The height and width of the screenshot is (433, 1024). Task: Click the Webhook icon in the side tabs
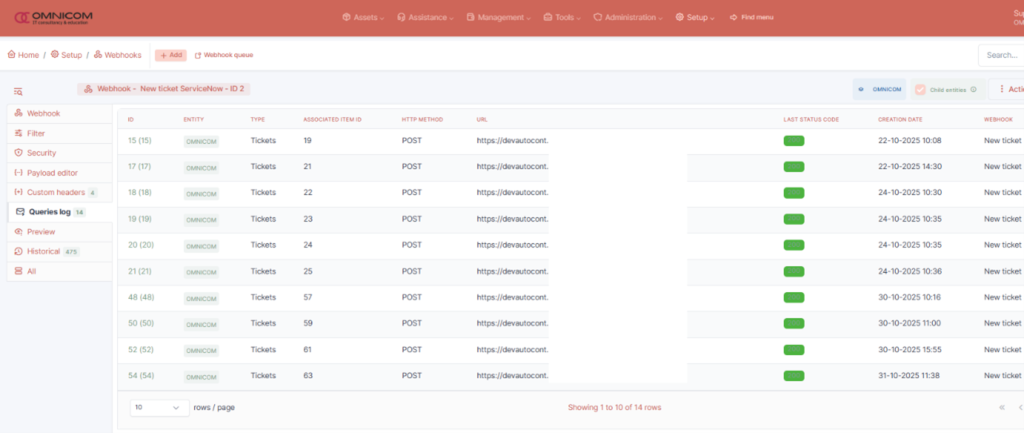(x=19, y=114)
